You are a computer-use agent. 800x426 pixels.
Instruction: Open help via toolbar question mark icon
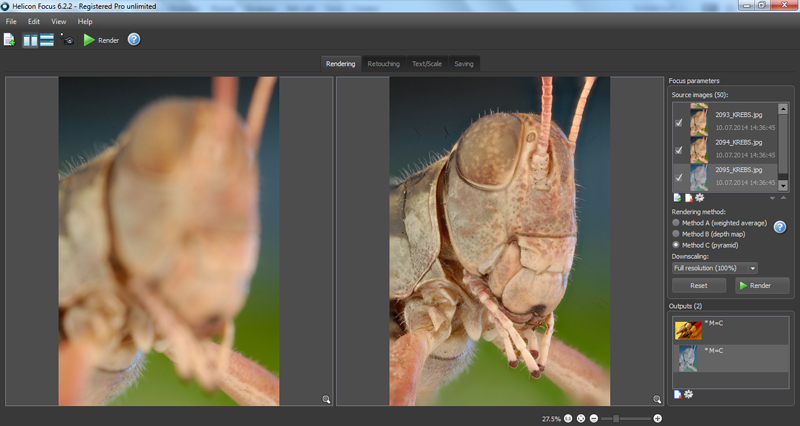[x=134, y=39]
